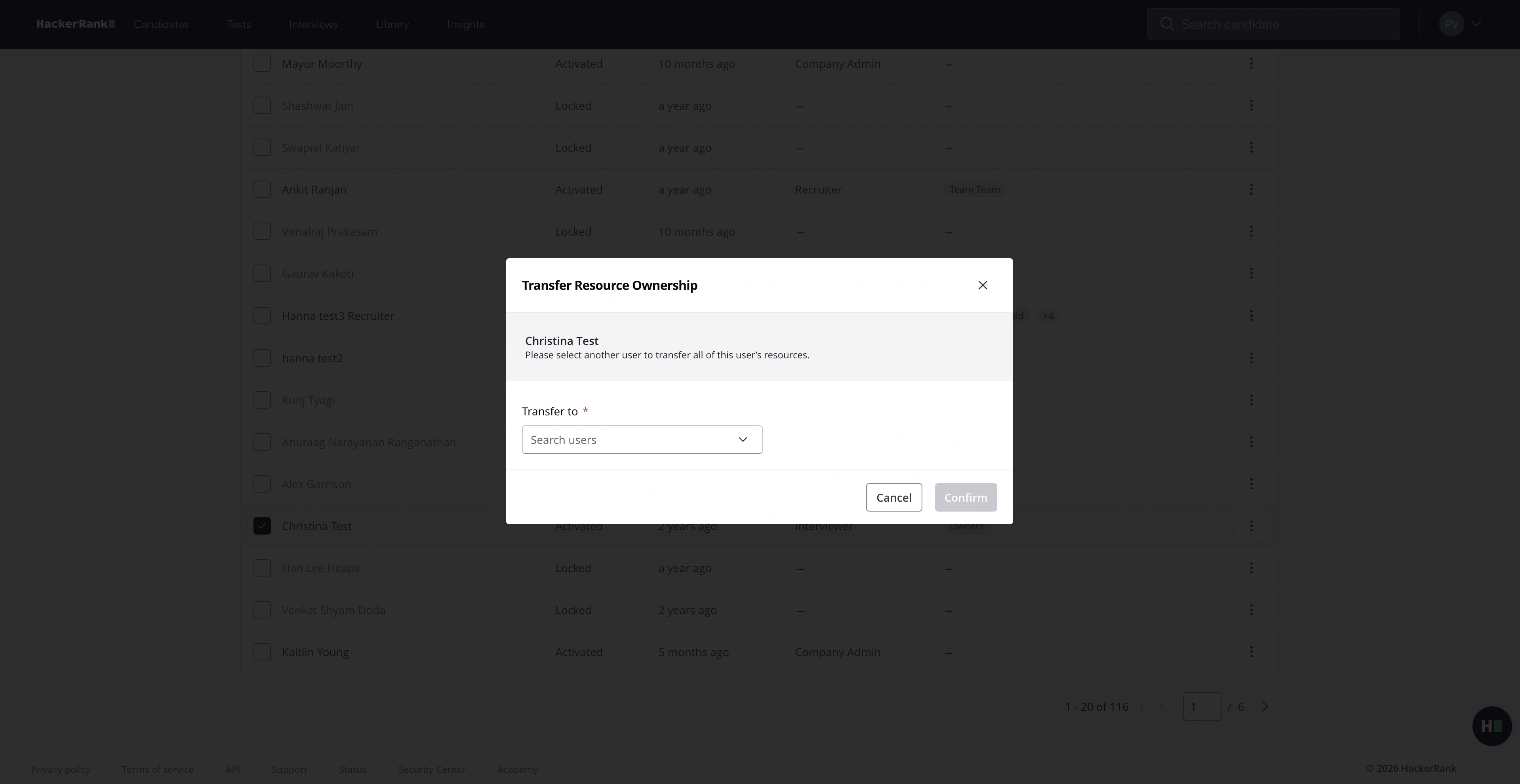Open the Interviews menu

pos(313,24)
